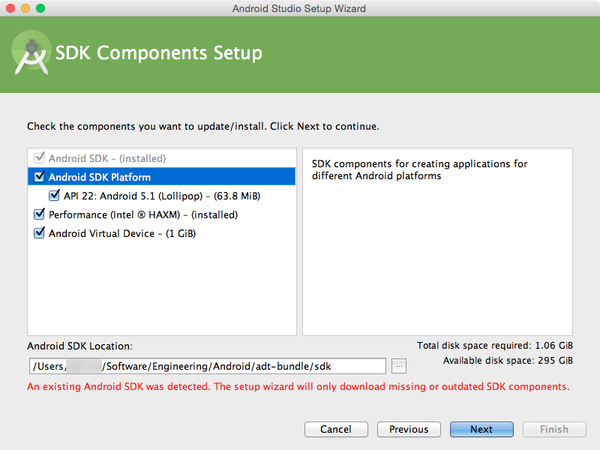This screenshot has height=450, width=600.
Task: Minimize window using yellow title bar button
Action: click(x=25, y=8)
